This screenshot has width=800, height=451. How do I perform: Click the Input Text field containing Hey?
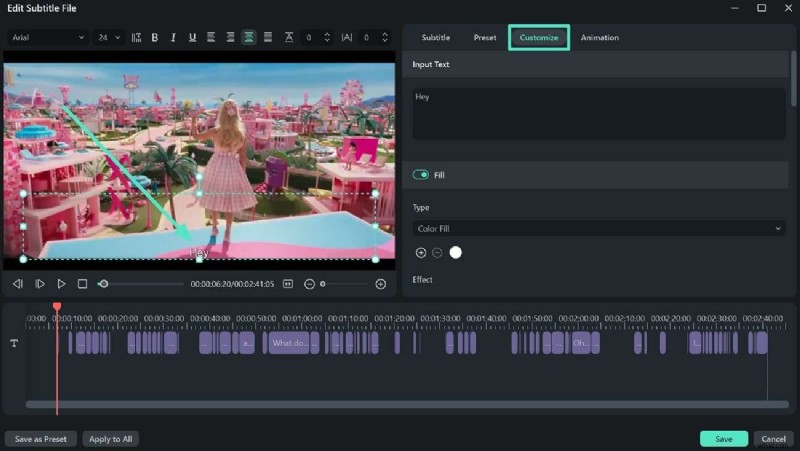click(598, 113)
